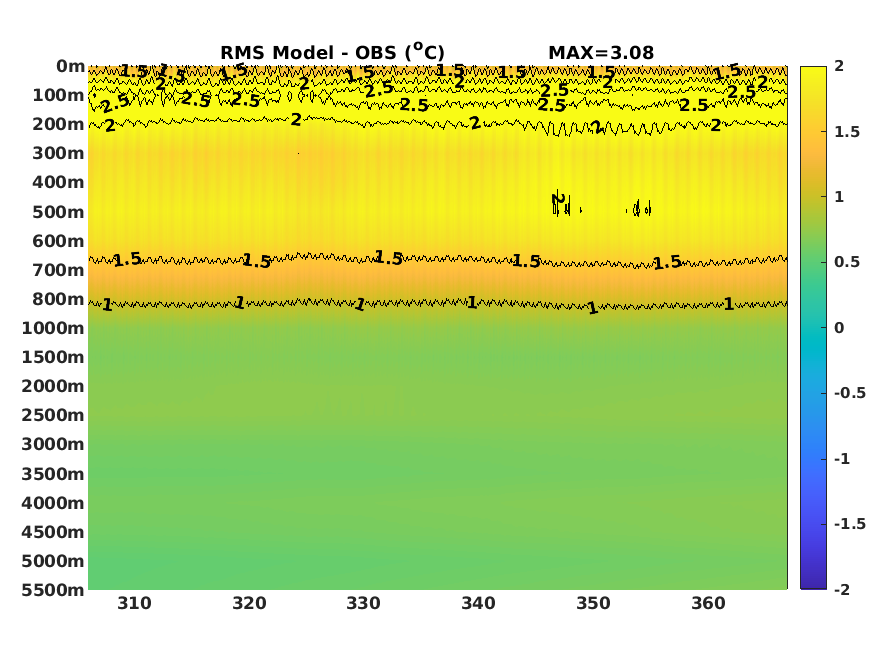Select the '320' x-axis tick label
The image size is (875, 656).
(x=249, y=603)
